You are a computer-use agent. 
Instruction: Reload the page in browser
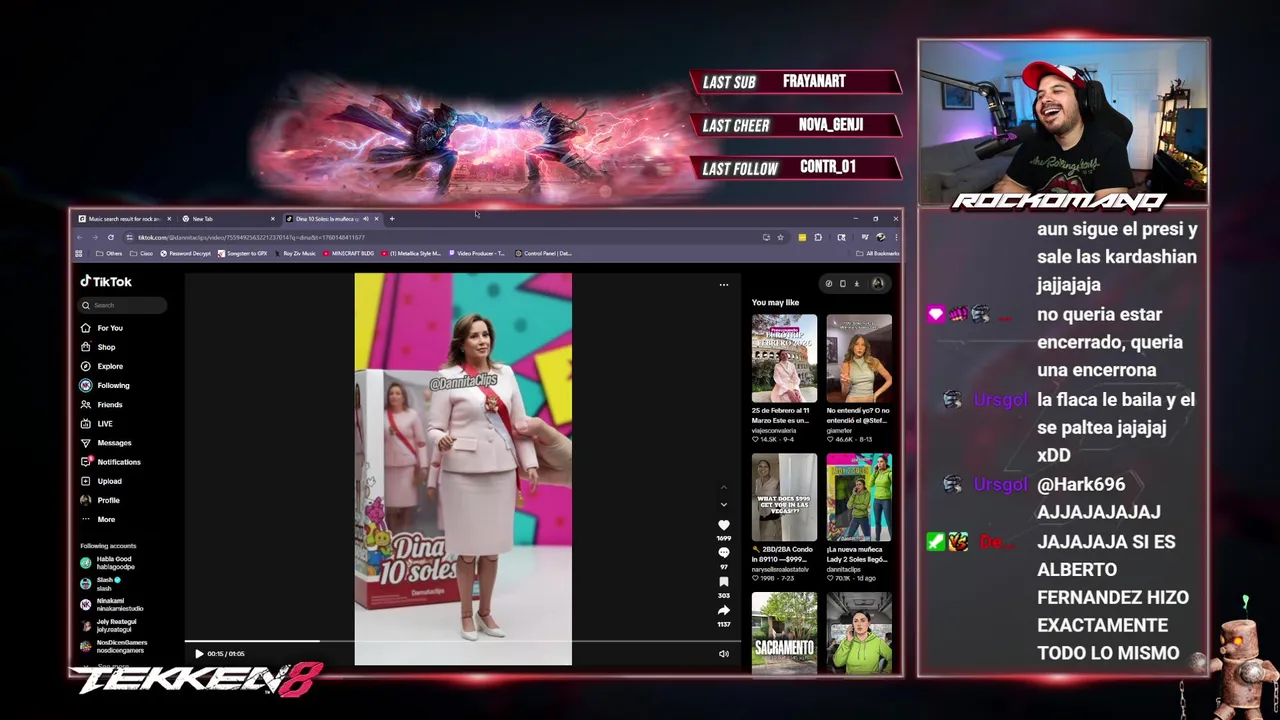110,237
